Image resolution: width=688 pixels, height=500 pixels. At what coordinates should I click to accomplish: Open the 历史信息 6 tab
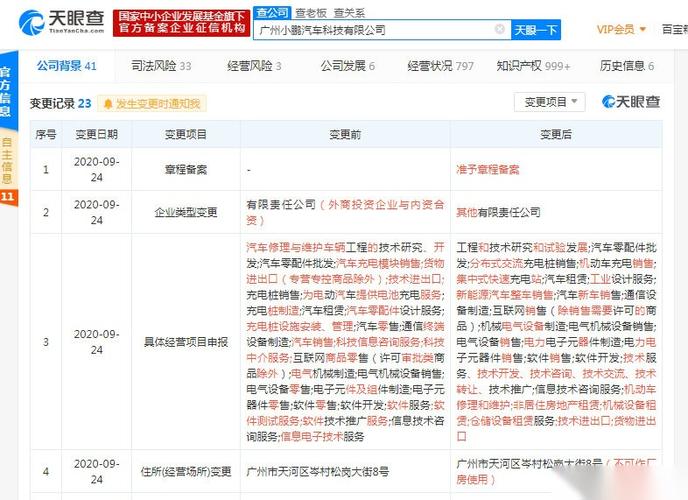tap(627, 66)
